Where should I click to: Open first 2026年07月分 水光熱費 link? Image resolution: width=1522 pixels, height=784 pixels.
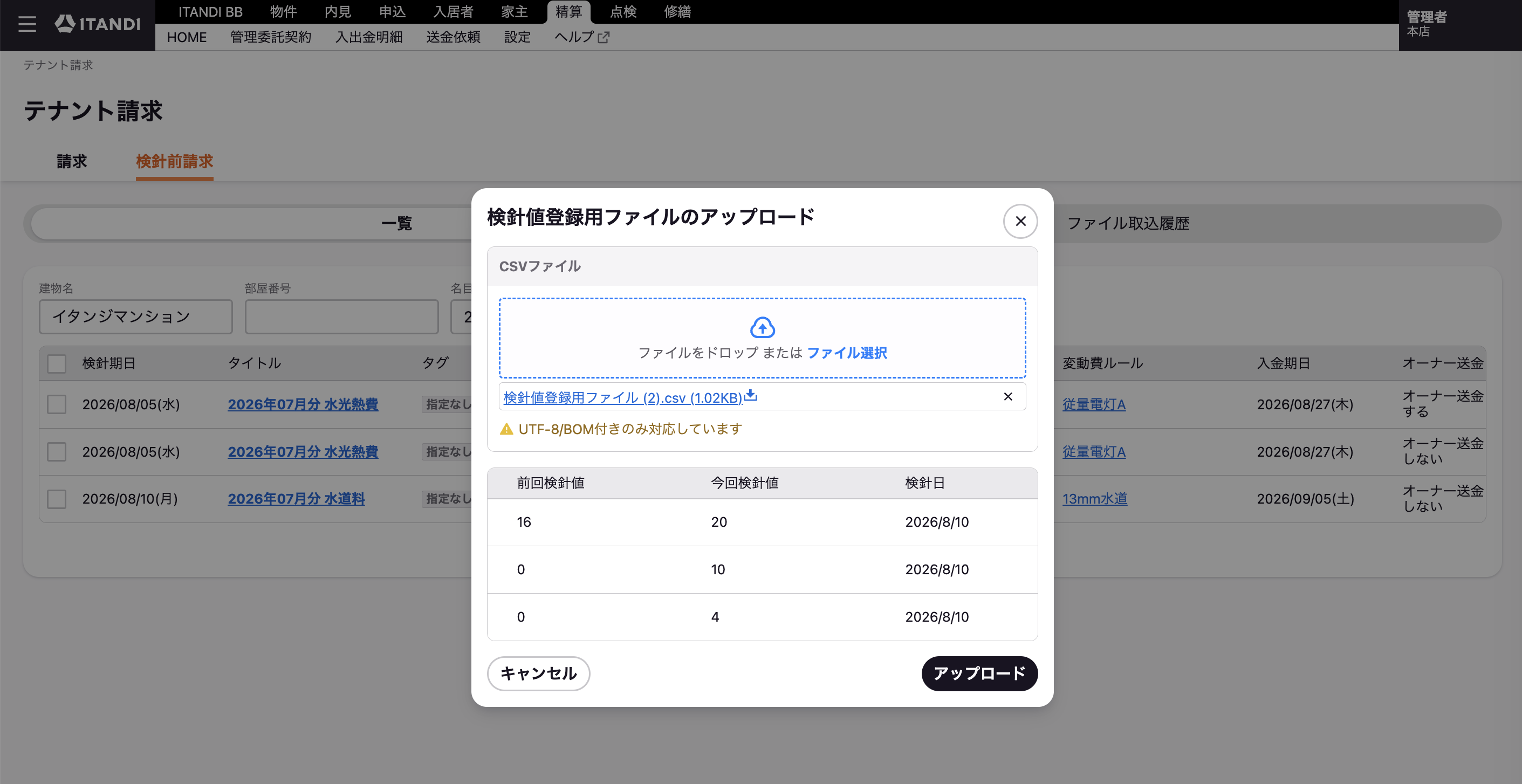point(303,405)
